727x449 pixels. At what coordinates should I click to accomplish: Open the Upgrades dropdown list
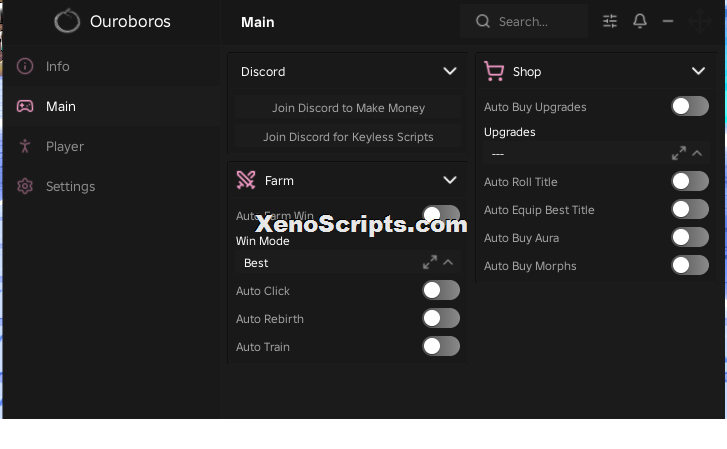[x=596, y=154]
